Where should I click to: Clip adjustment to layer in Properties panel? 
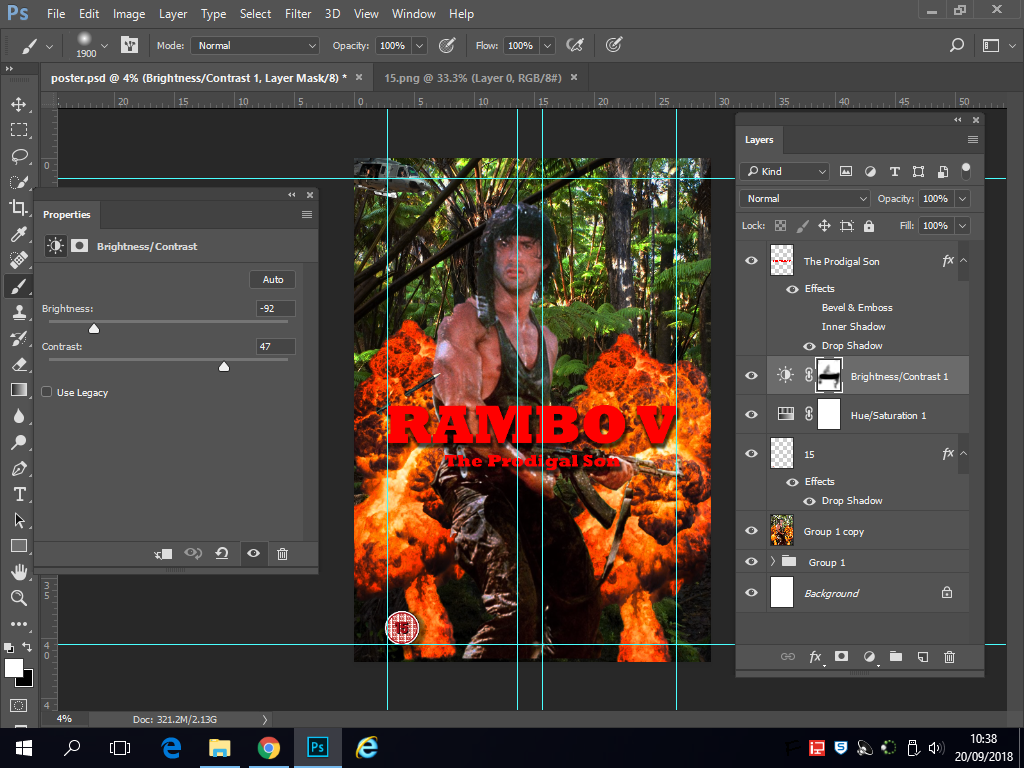pyautogui.click(x=163, y=554)
